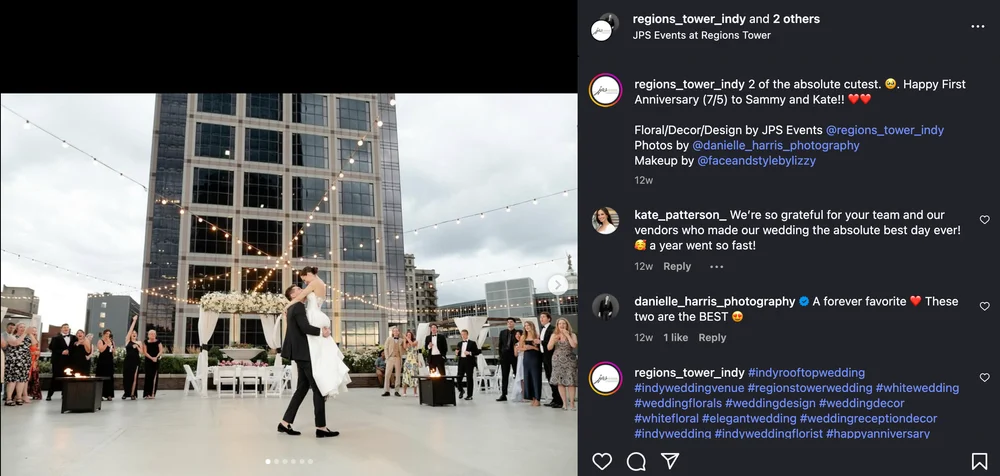The height and width of the screenshot is (476, 1000).
Task: View the 1 like on Danielle's comment
Action: (674, 338)
